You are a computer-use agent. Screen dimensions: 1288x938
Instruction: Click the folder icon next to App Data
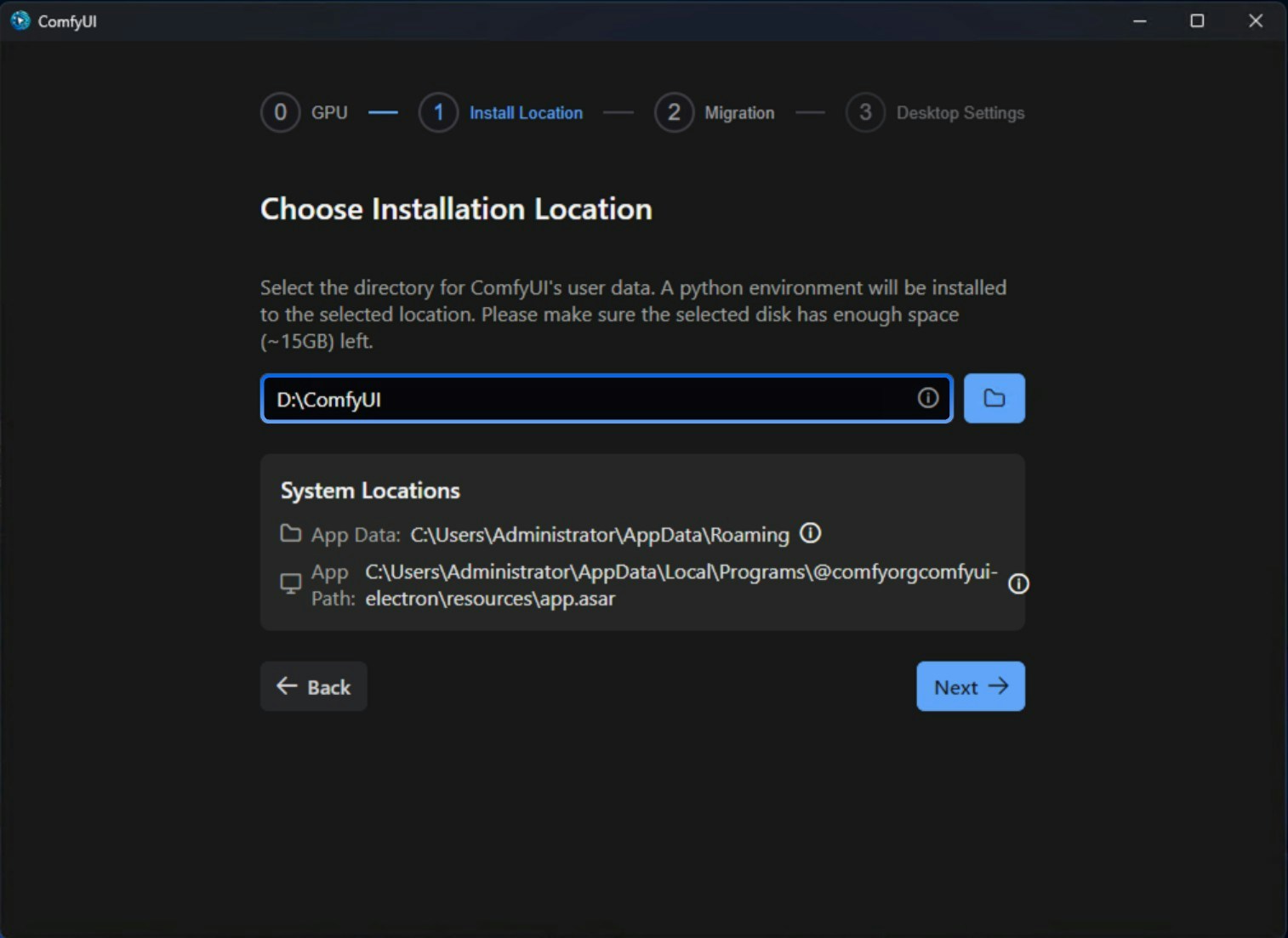click(x=290, y=533)
